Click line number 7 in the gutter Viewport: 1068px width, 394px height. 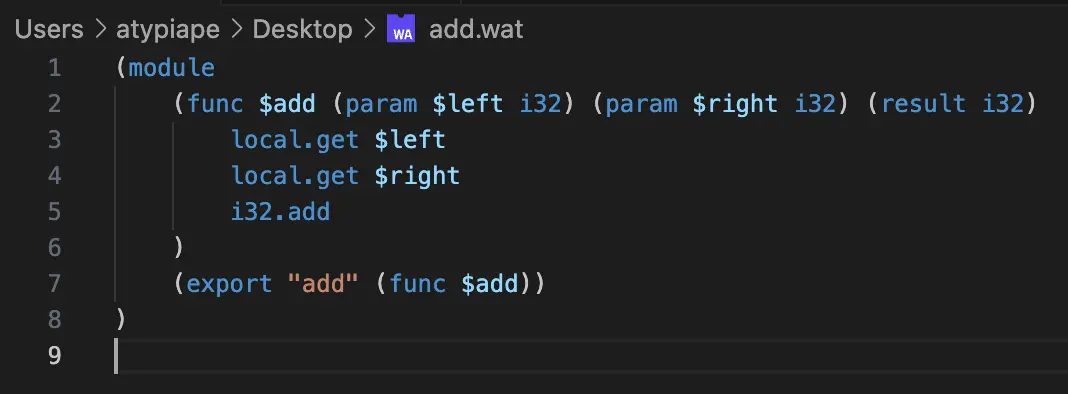click(54, 284)
